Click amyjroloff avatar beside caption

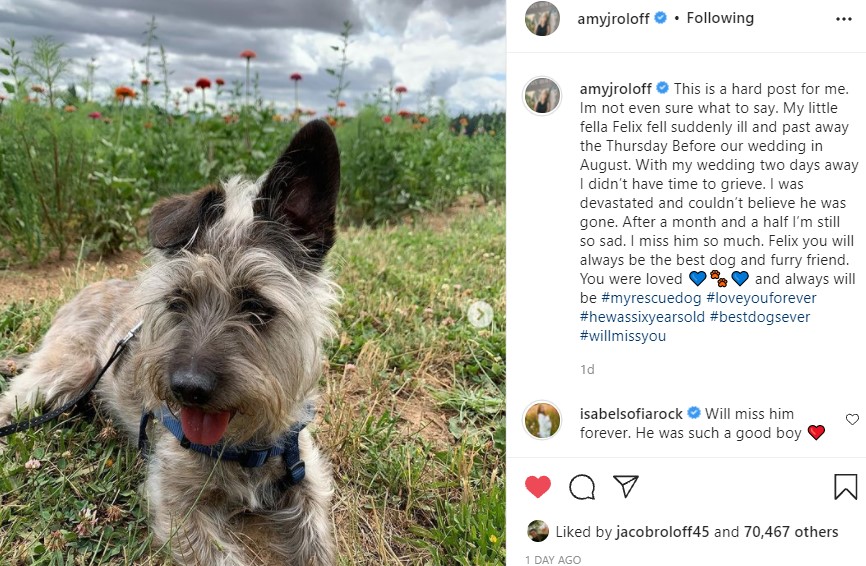[542, 96]
